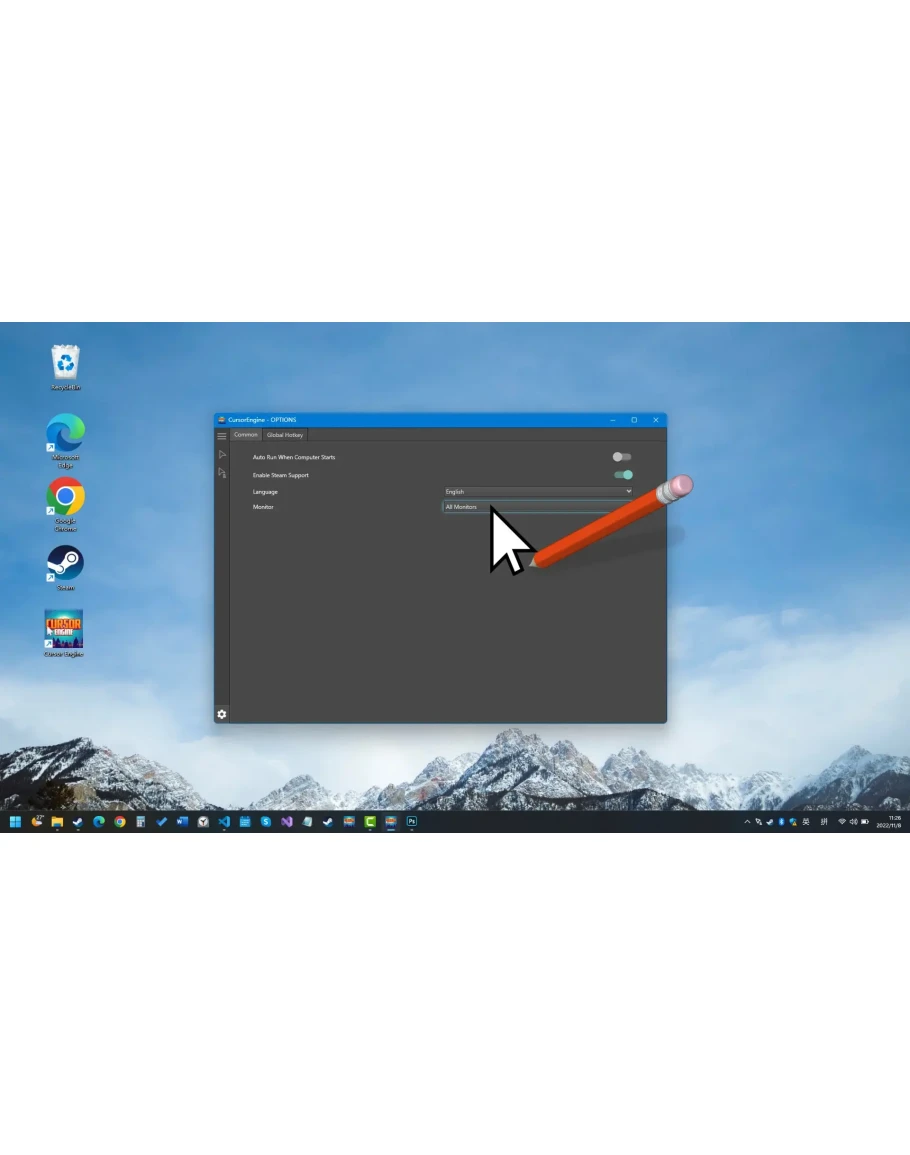Open settings gear at bottom of sidebar
The image size is (910, 1155).
tap(222, 714)
